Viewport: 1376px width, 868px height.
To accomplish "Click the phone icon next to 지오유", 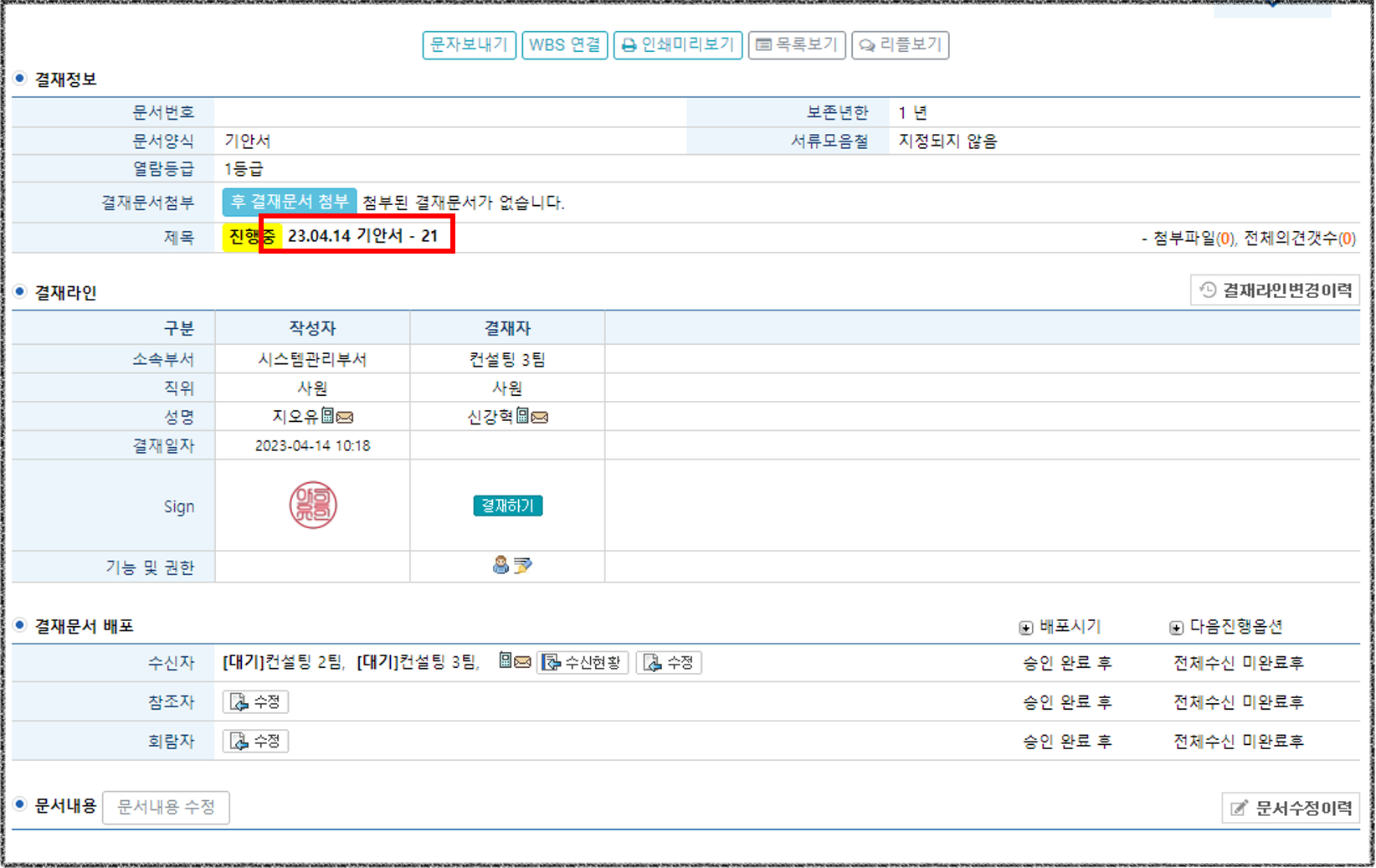I will pyautogui.click(x=328, y=416).
